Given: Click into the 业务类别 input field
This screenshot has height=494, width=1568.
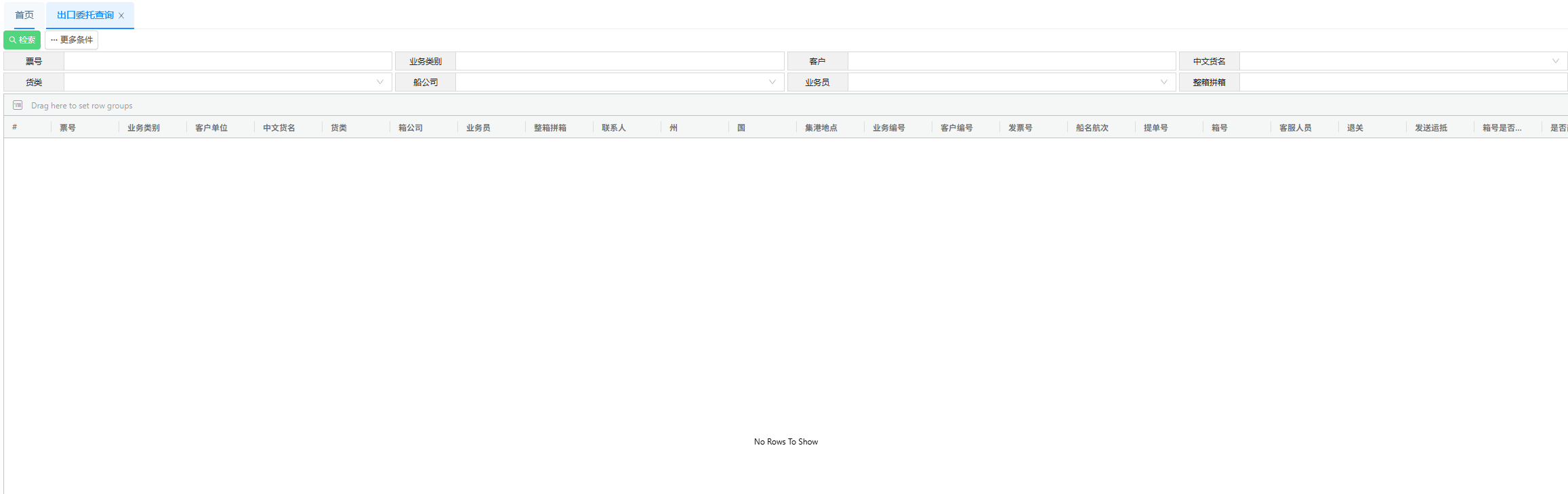Looking at the screenshot, I should (619, 61).
